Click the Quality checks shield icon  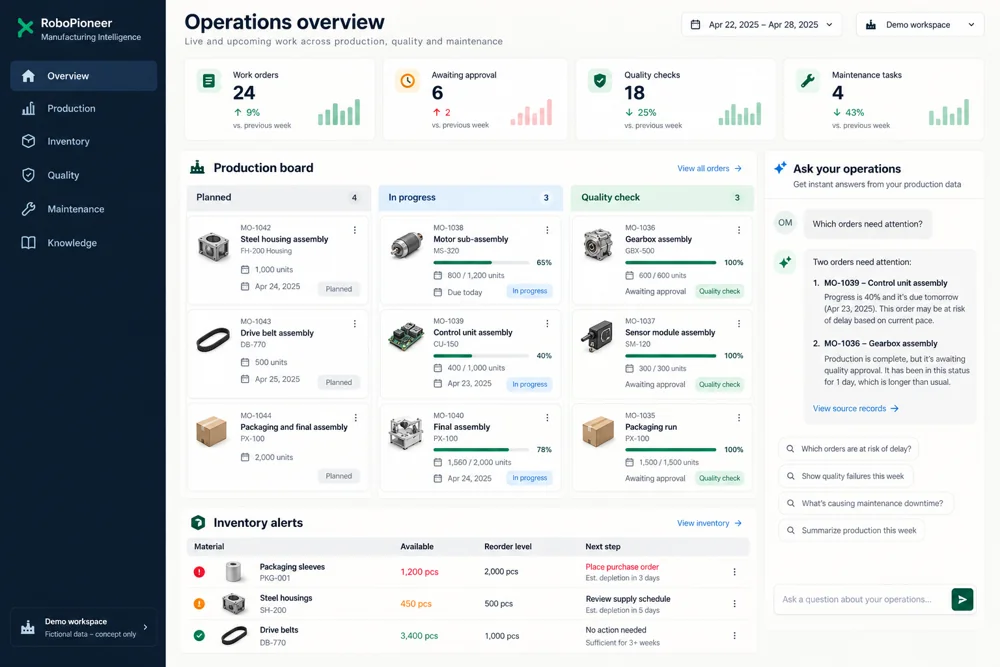[599, 81]
